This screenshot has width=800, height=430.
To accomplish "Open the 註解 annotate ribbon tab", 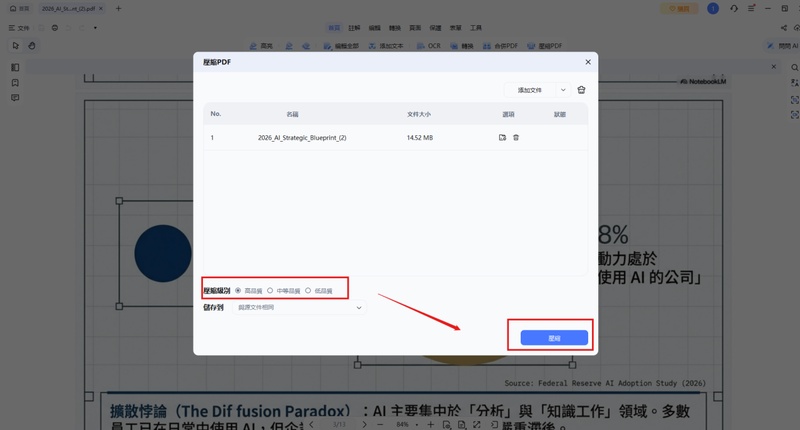I will click(x=354, y=28).
